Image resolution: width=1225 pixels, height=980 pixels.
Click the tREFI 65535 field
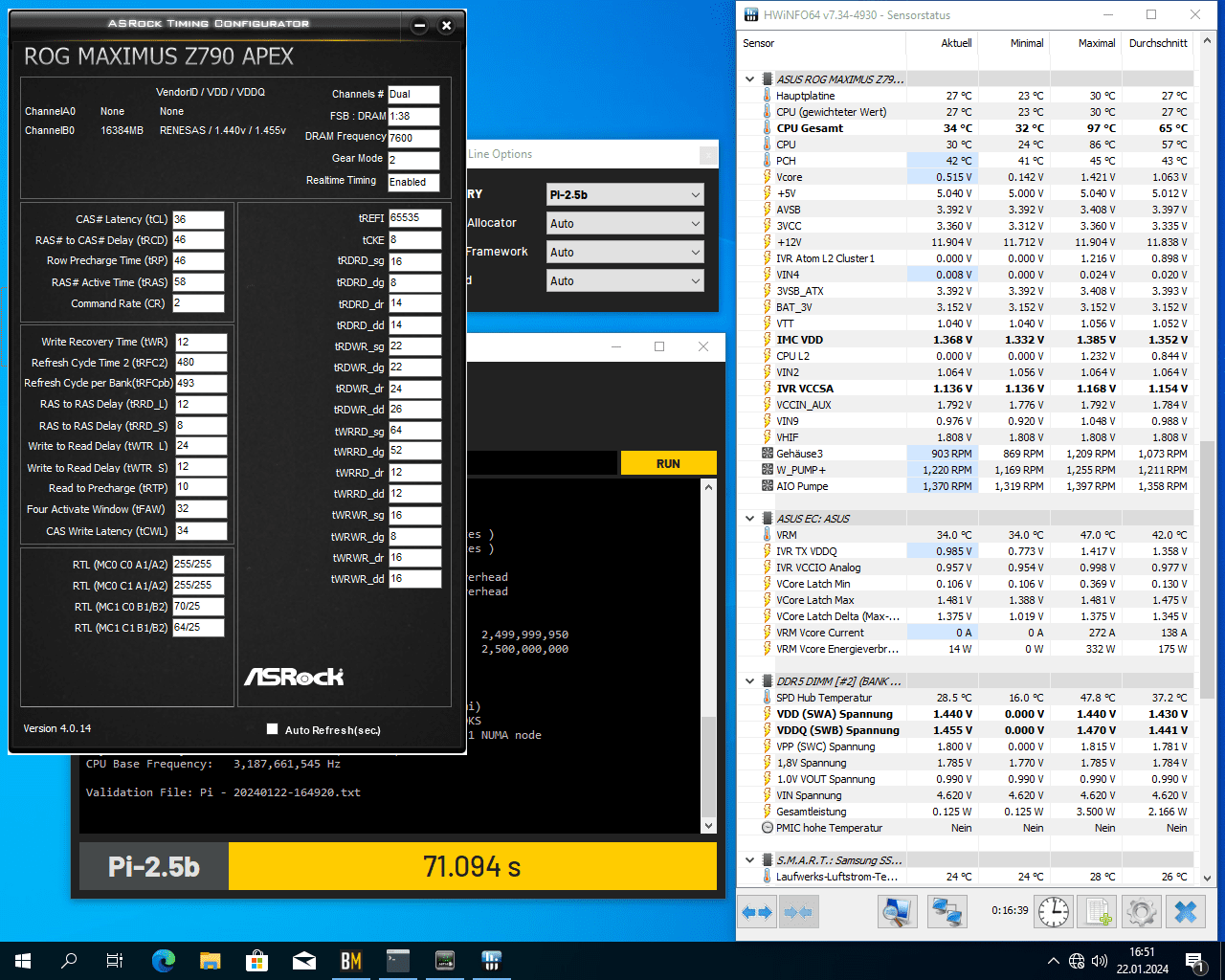coord(414,217)
